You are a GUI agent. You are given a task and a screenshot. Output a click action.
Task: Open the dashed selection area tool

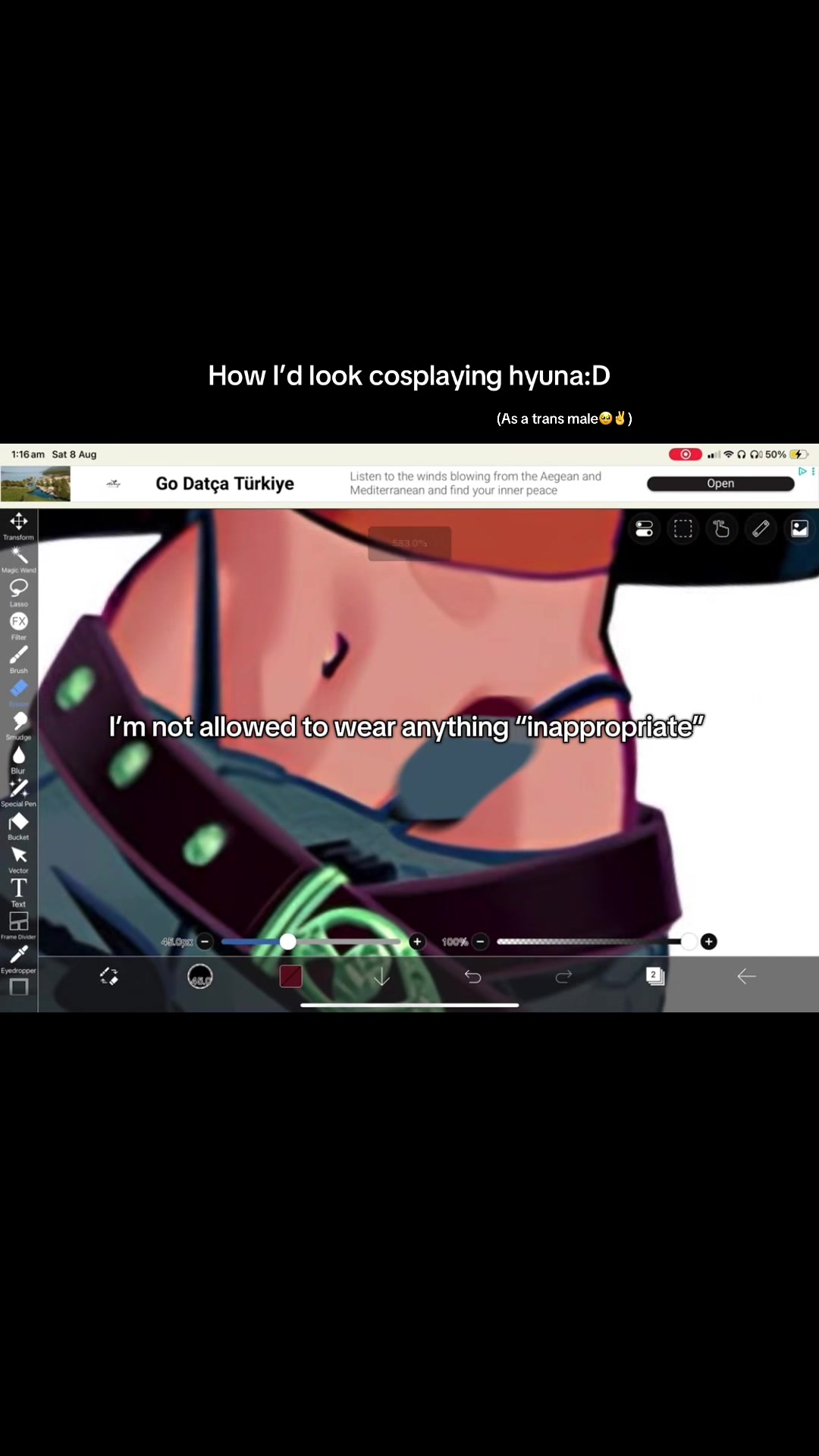[683, 529]
